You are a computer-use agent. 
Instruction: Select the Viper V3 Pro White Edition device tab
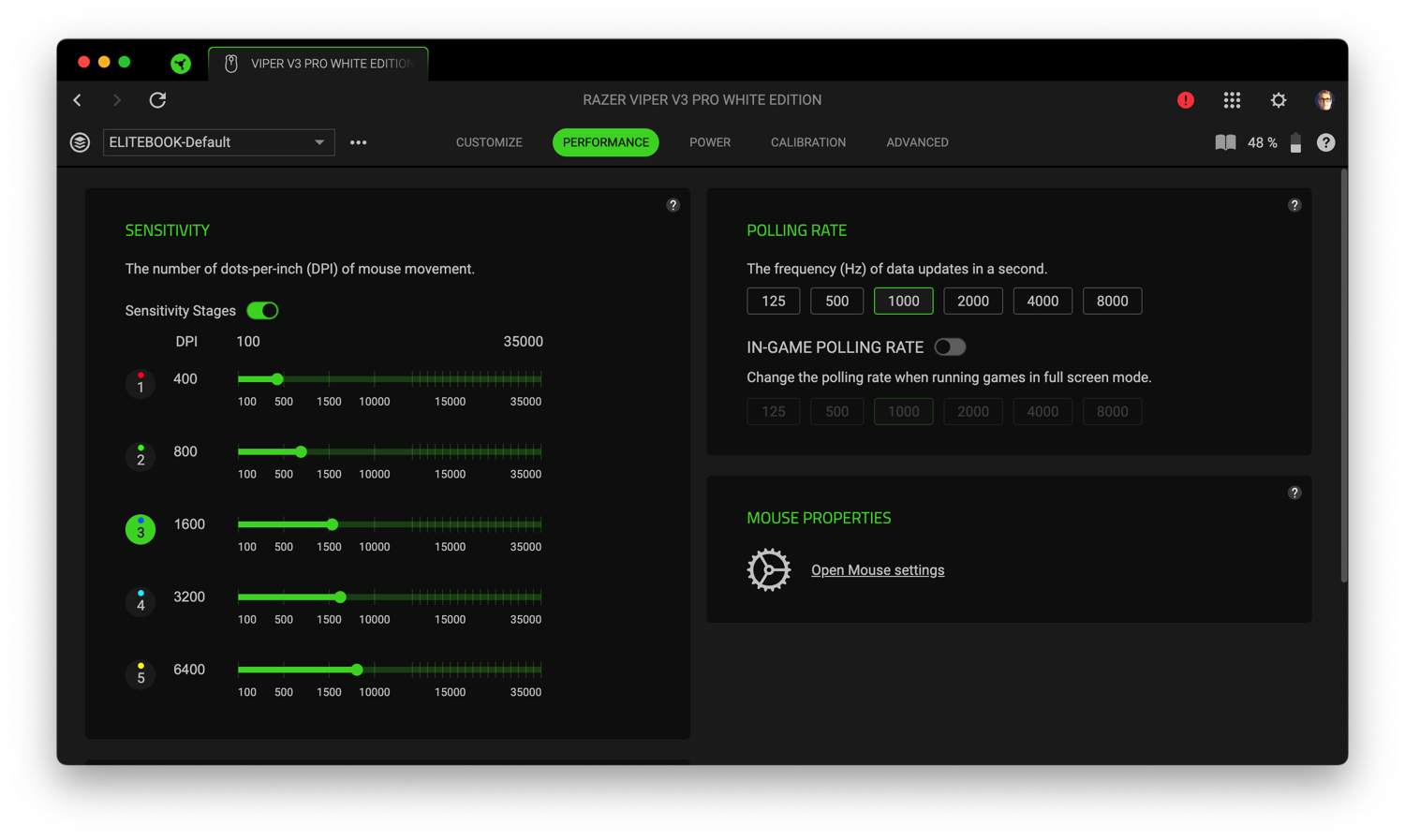(x=318, y=64)
